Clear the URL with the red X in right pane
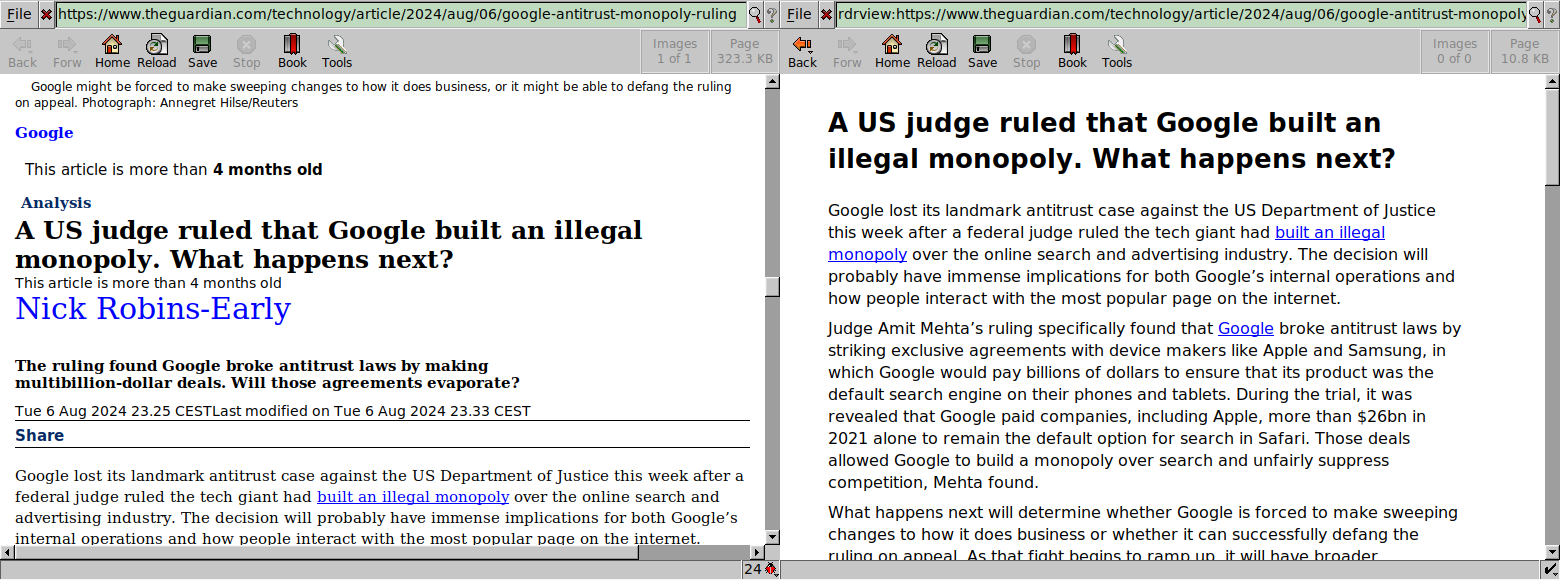1560x580 pixels. tap(826, 14)
